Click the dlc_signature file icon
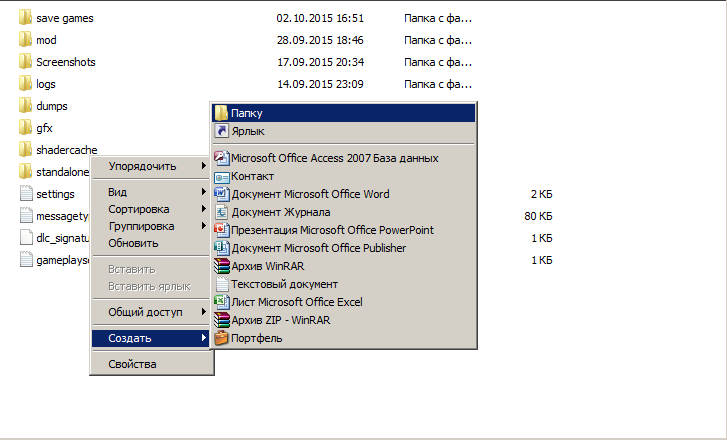 tap(26, 238)
